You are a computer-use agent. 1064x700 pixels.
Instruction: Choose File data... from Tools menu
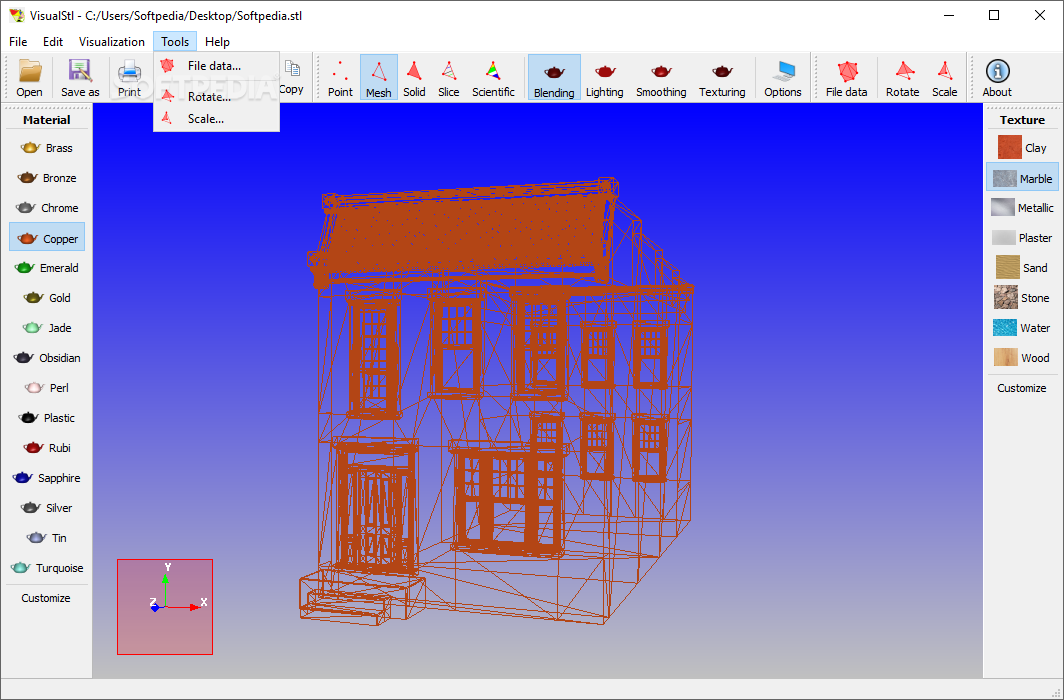point(216,66)
